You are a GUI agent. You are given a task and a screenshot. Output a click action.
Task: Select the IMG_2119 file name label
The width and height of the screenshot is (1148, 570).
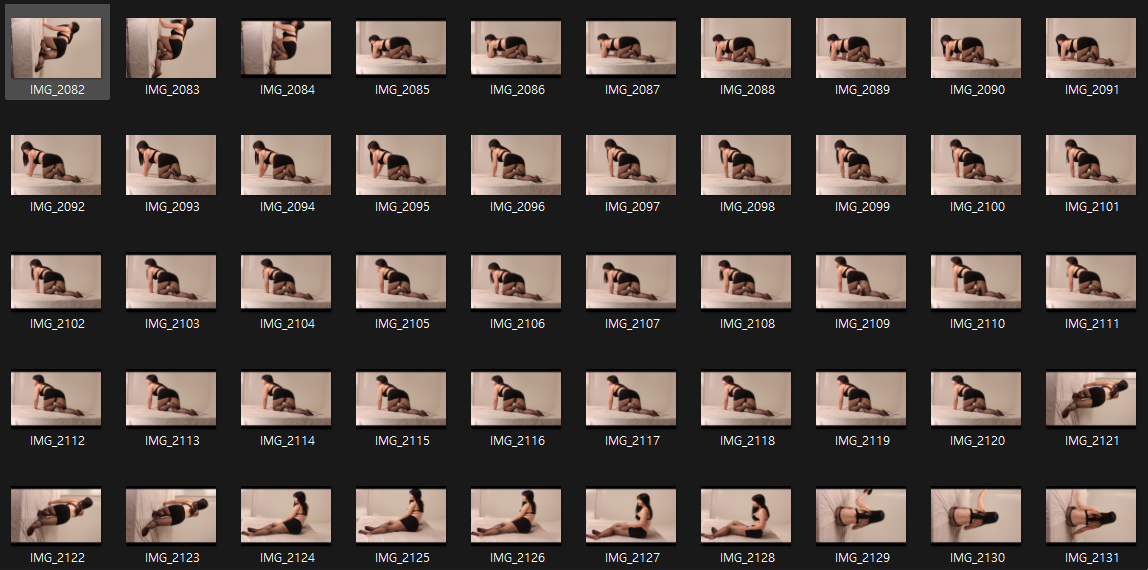coord(861,441)
